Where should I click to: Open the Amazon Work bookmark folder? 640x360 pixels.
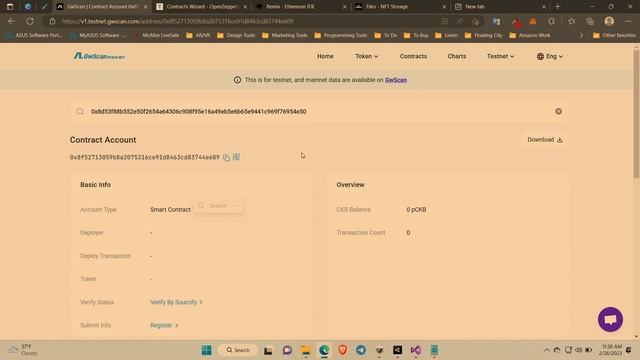(x=530, y=36)
